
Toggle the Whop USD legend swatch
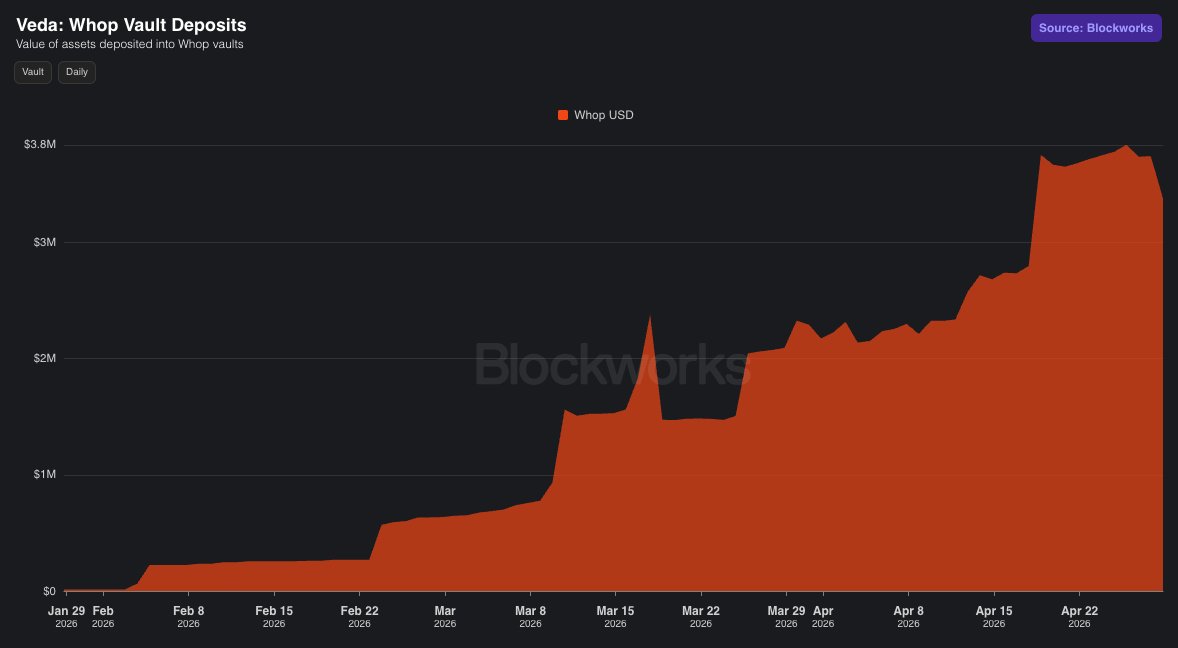click(563, 115)
